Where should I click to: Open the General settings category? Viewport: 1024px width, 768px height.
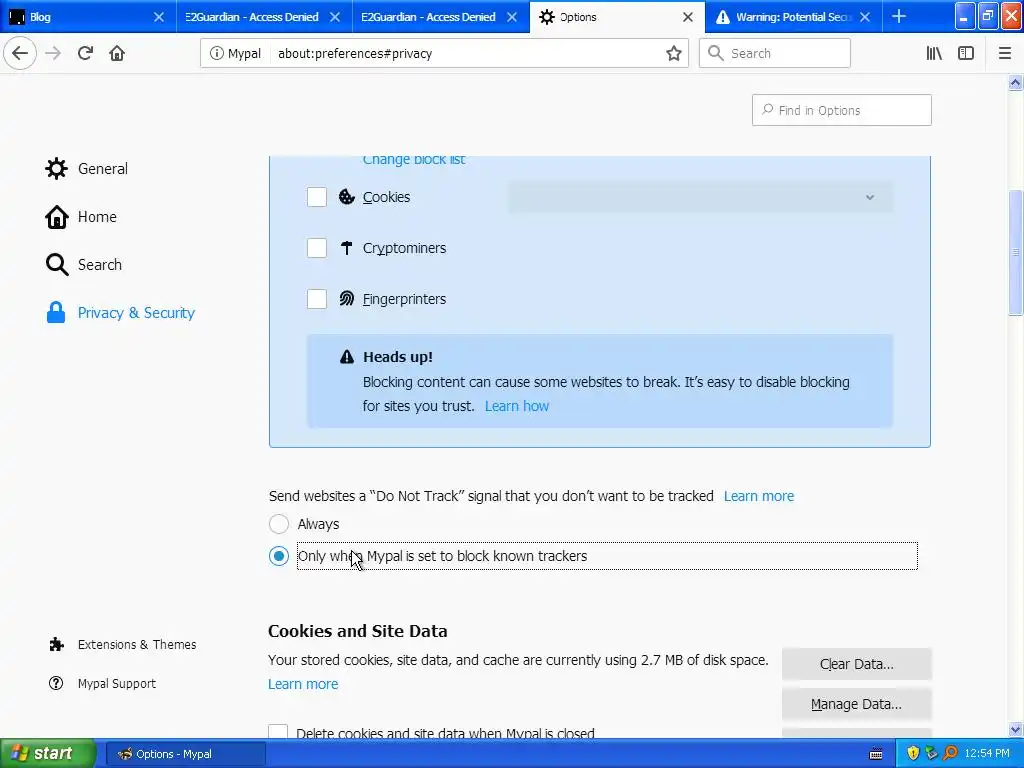87,168
